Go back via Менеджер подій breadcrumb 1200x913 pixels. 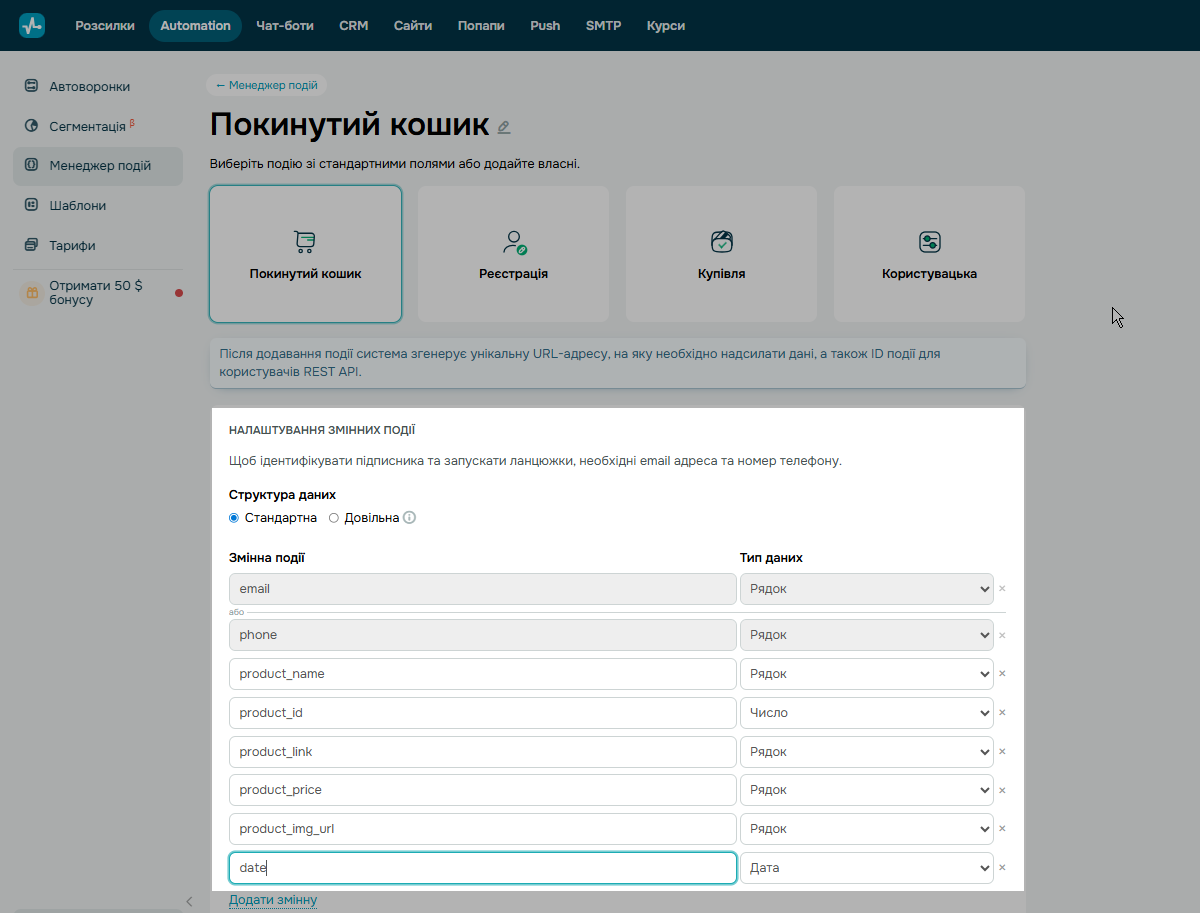pyautogui.click(x=266, y=85)
